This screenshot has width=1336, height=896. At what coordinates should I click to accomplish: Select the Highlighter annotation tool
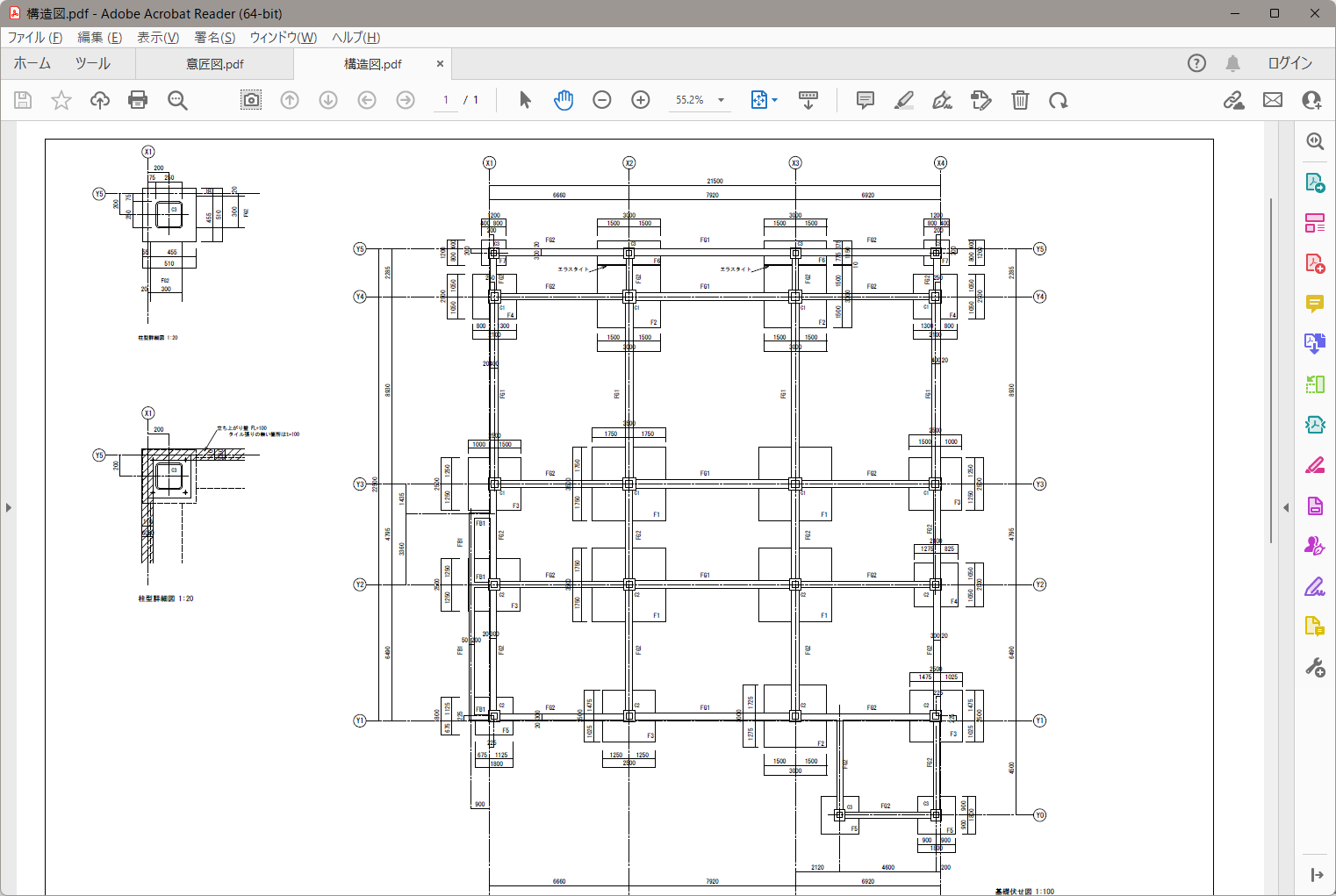904,100
